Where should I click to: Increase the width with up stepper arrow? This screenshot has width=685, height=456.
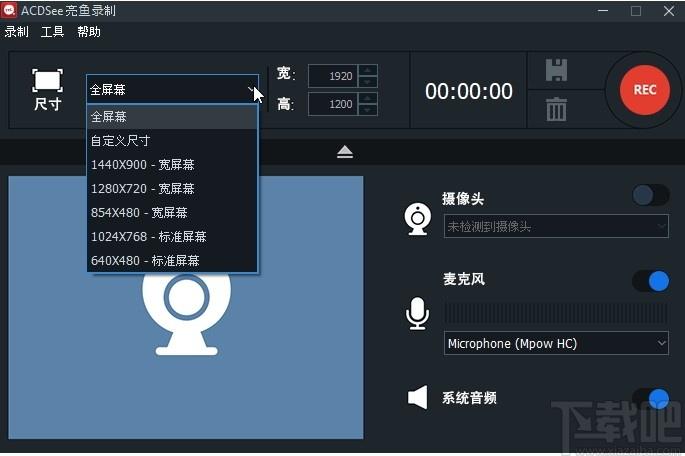368,70
